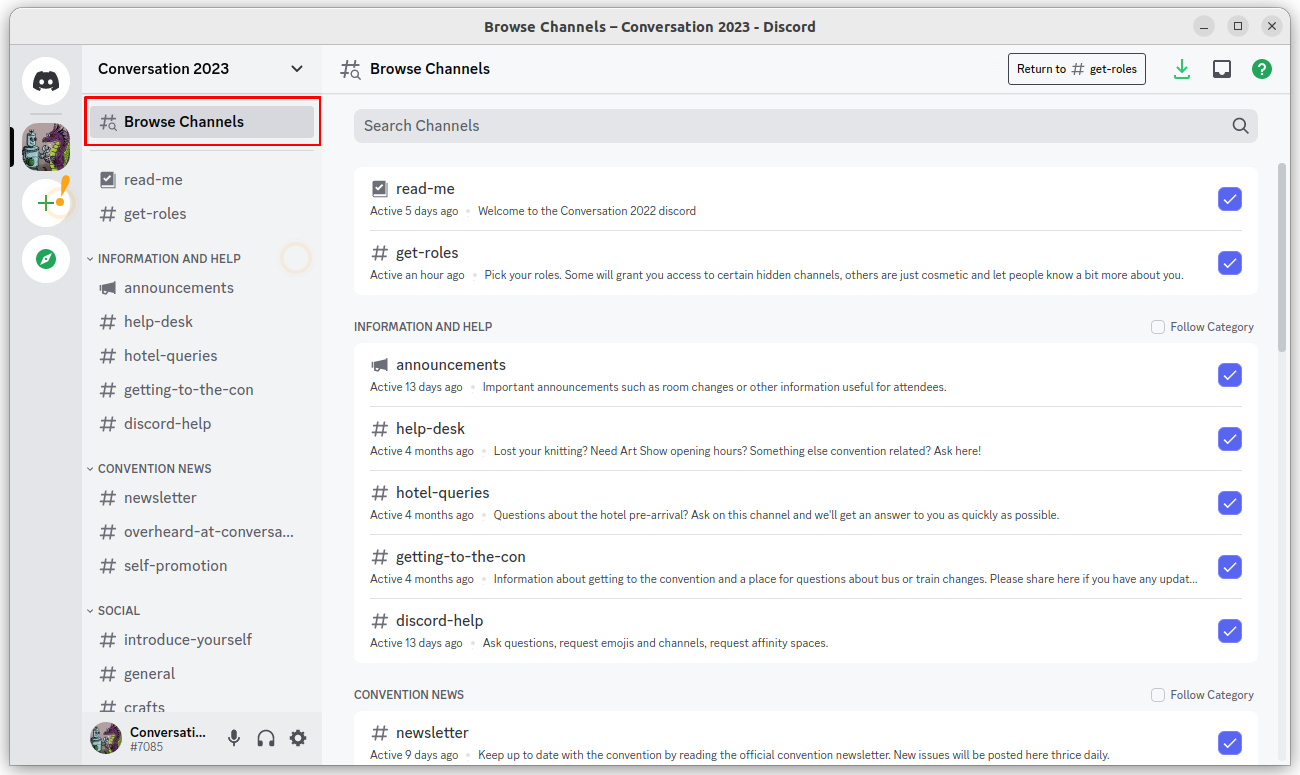Screen dimensions: 1300x775
Task: Open Conversation 2023 server dropdown menu
Action: pyautogui.click(x=297, y=69)
